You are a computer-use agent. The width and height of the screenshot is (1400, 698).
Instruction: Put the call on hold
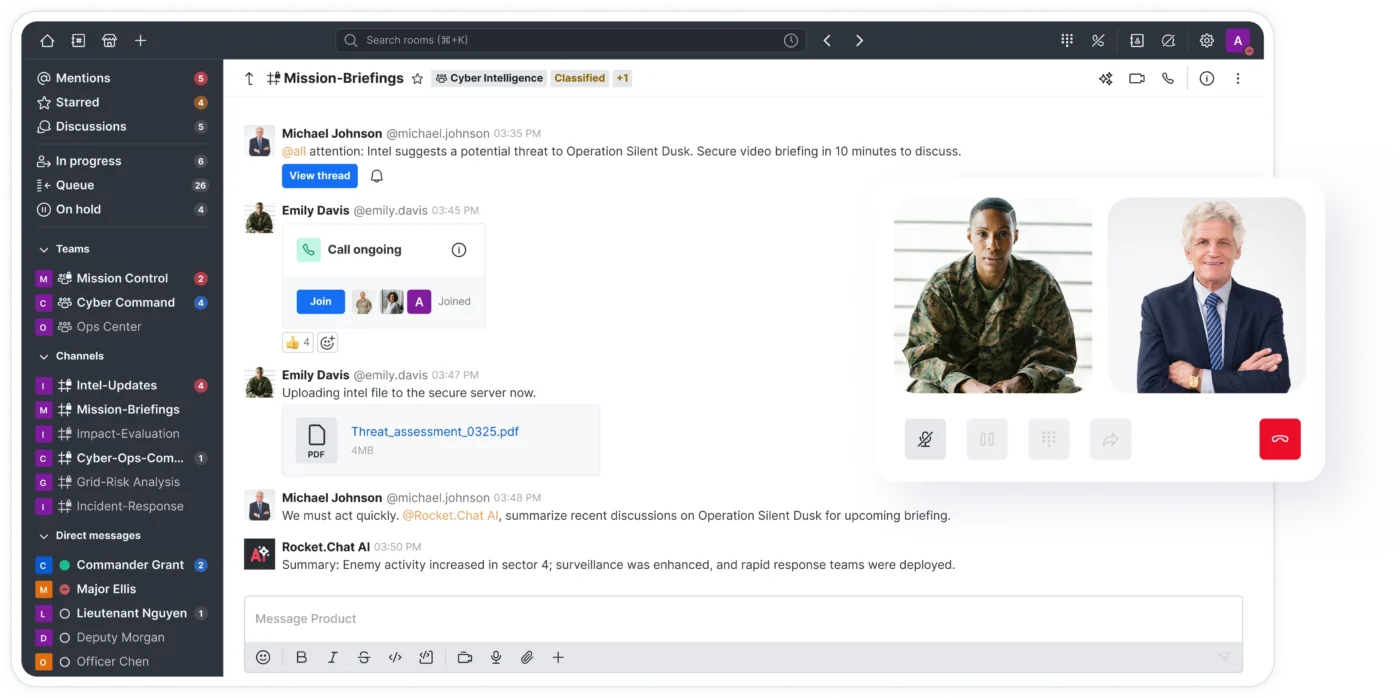coord(987,439)
